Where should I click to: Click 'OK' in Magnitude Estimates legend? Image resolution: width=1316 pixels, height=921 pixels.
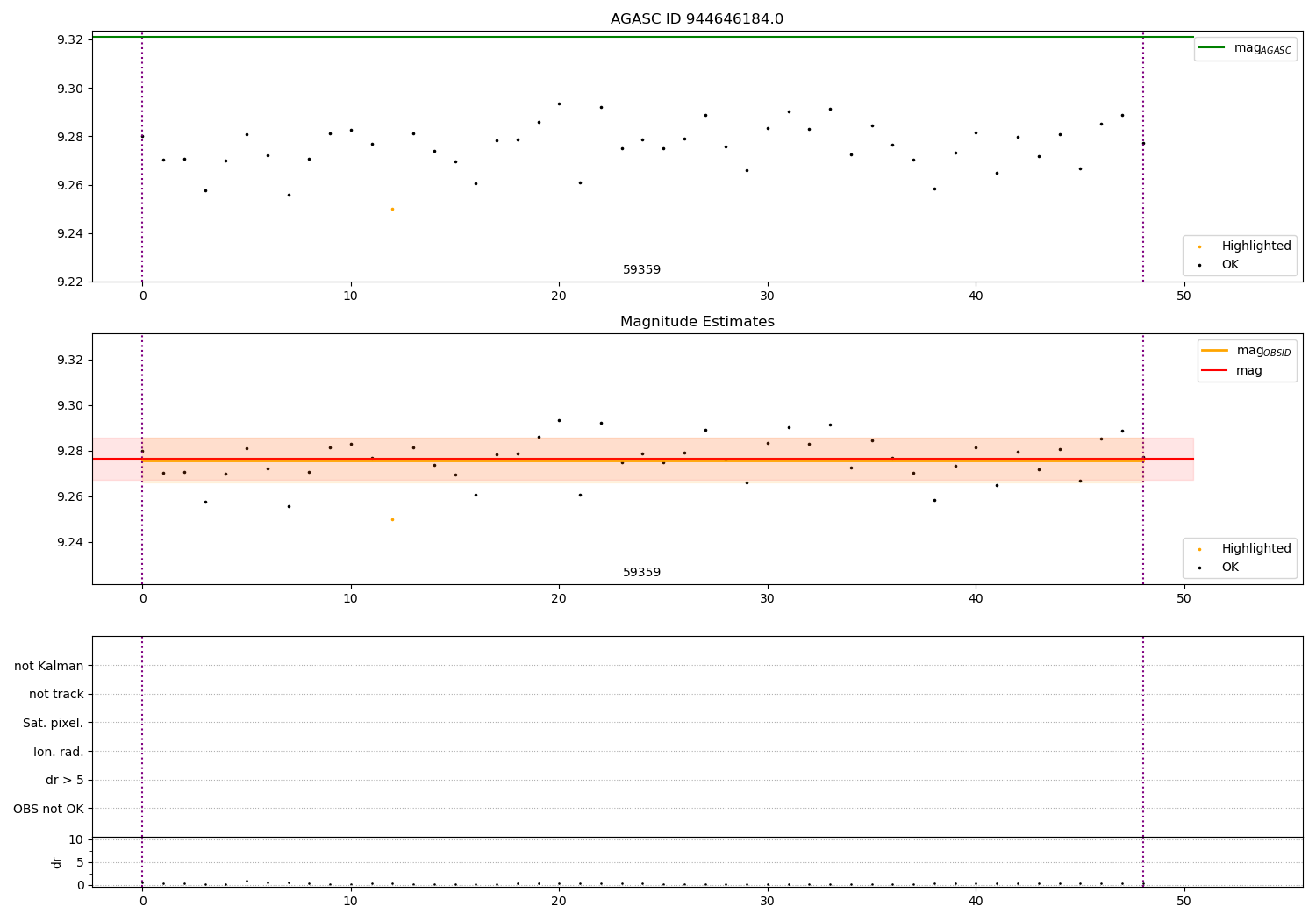(1219, 568)
